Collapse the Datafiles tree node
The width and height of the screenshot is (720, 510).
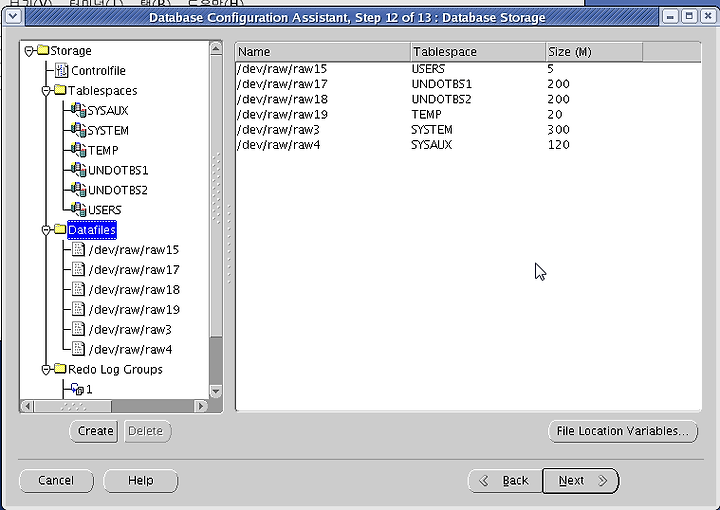point(46,230)
